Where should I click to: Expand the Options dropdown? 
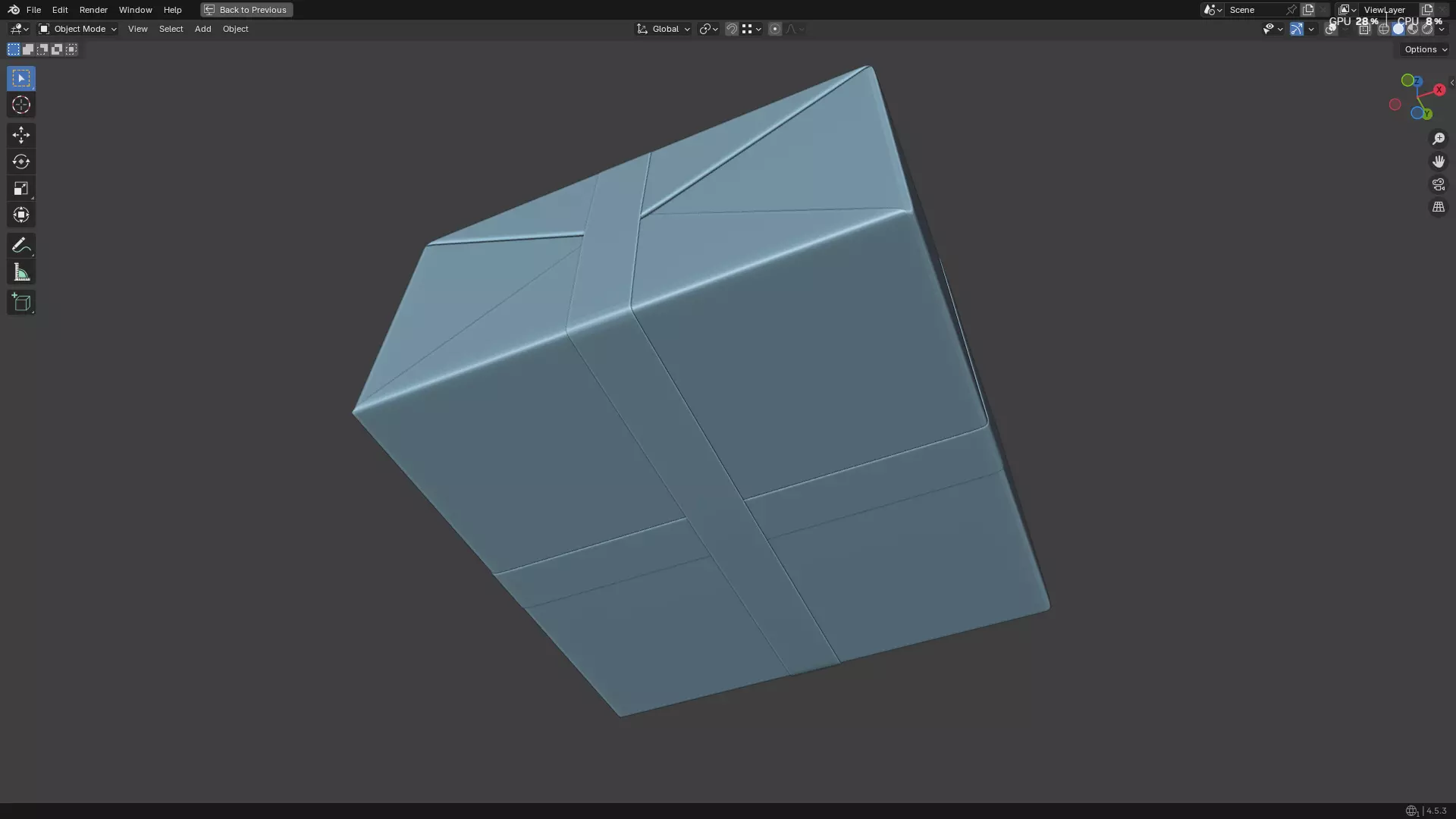coord(1425,49)
